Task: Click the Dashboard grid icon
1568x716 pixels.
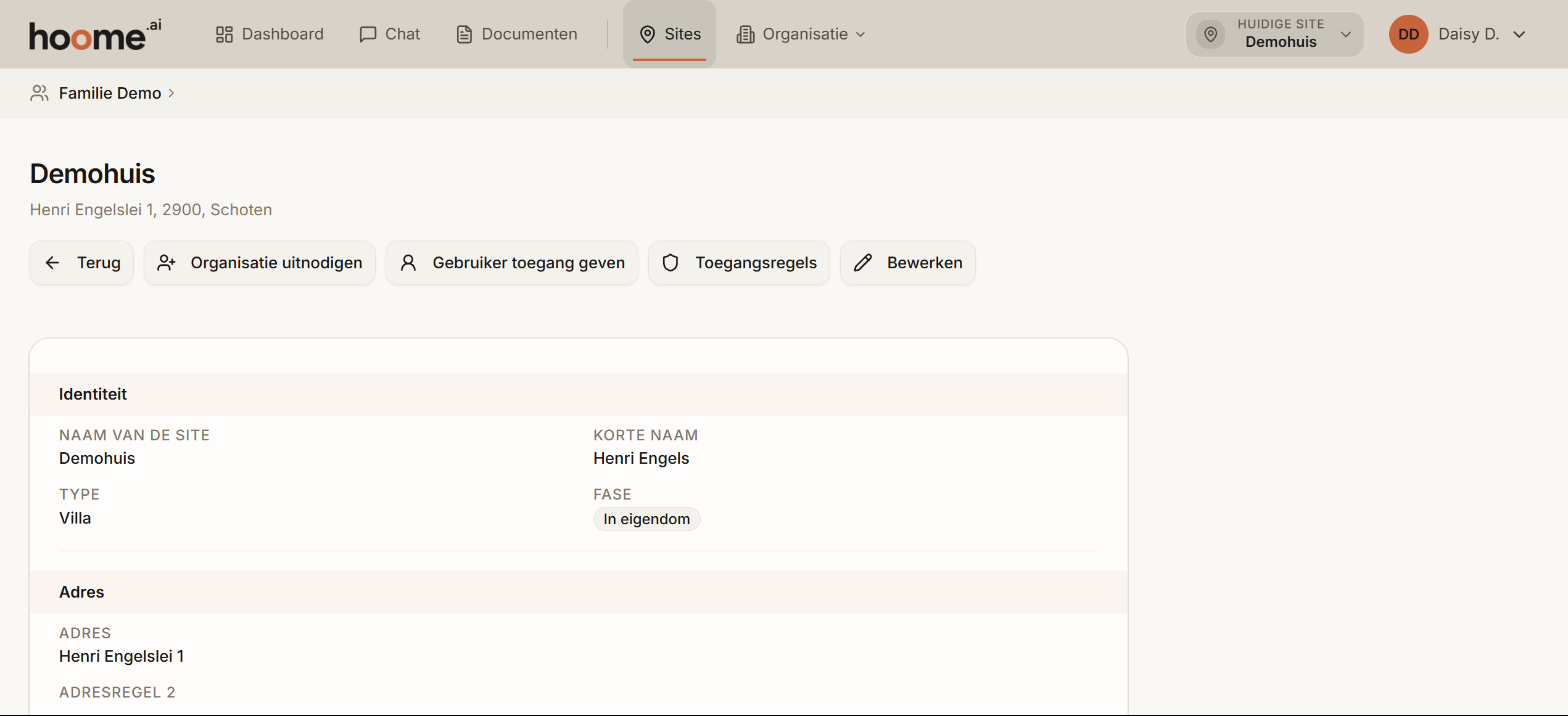Action: point(224,34)
